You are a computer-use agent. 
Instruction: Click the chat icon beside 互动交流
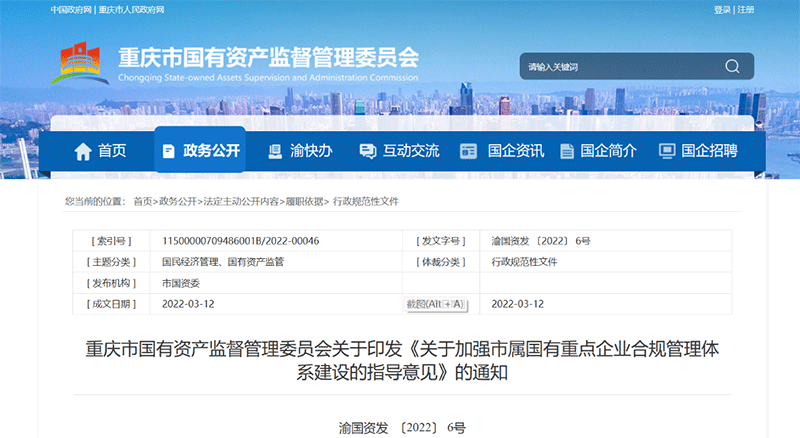click(x=367, y=151)
